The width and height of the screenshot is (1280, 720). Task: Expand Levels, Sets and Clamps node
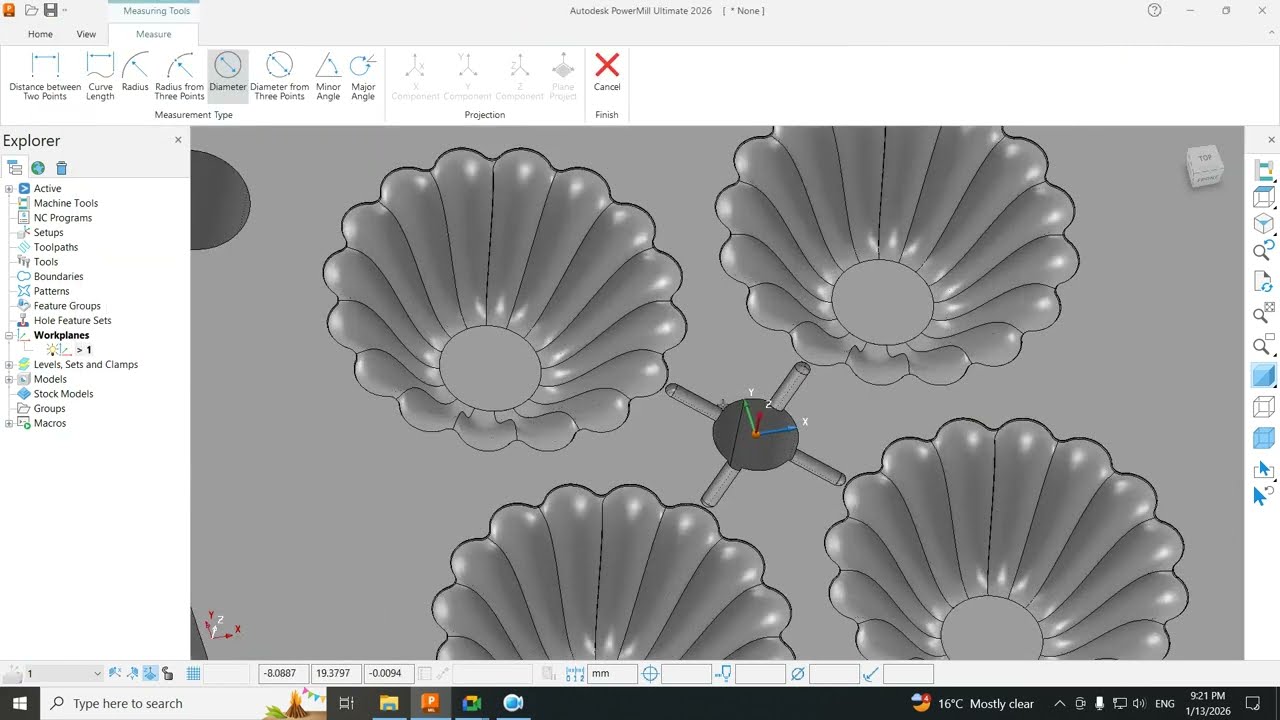point(9,364)
